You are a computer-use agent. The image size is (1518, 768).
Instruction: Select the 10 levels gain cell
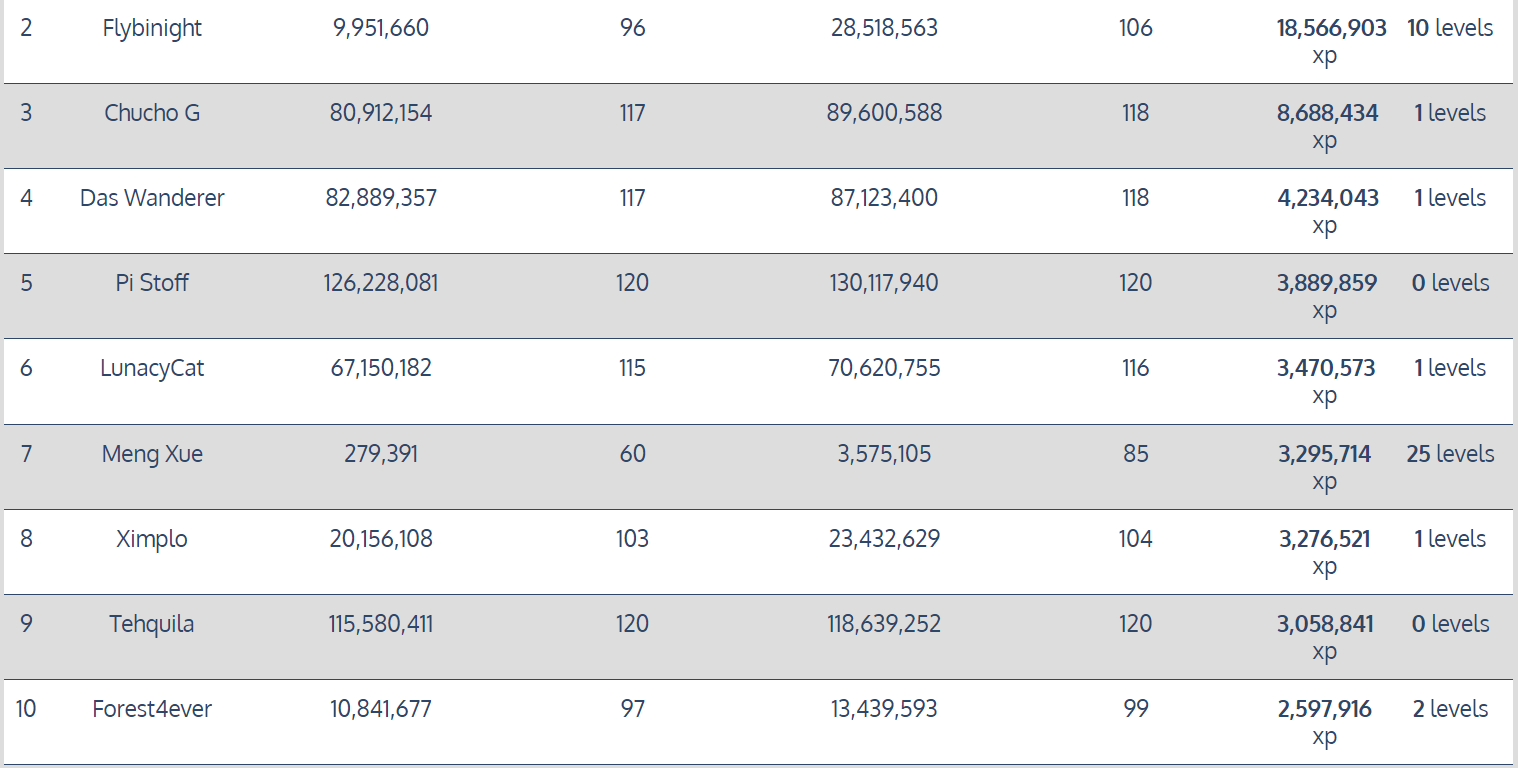pyautogui.click(x=1450, y=28)
